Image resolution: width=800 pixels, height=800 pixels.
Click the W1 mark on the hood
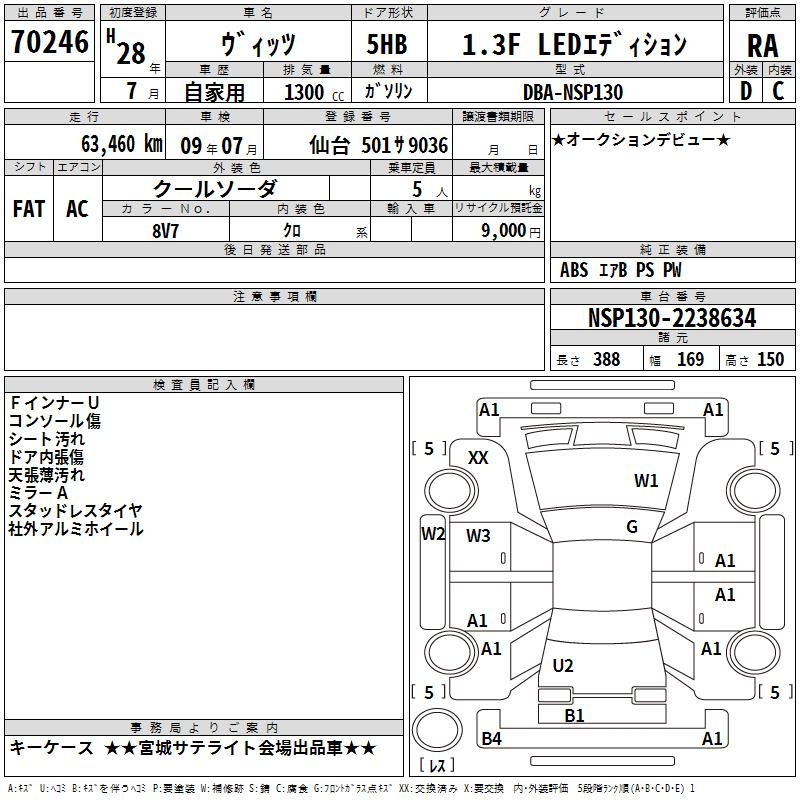[x=646, y=481]
